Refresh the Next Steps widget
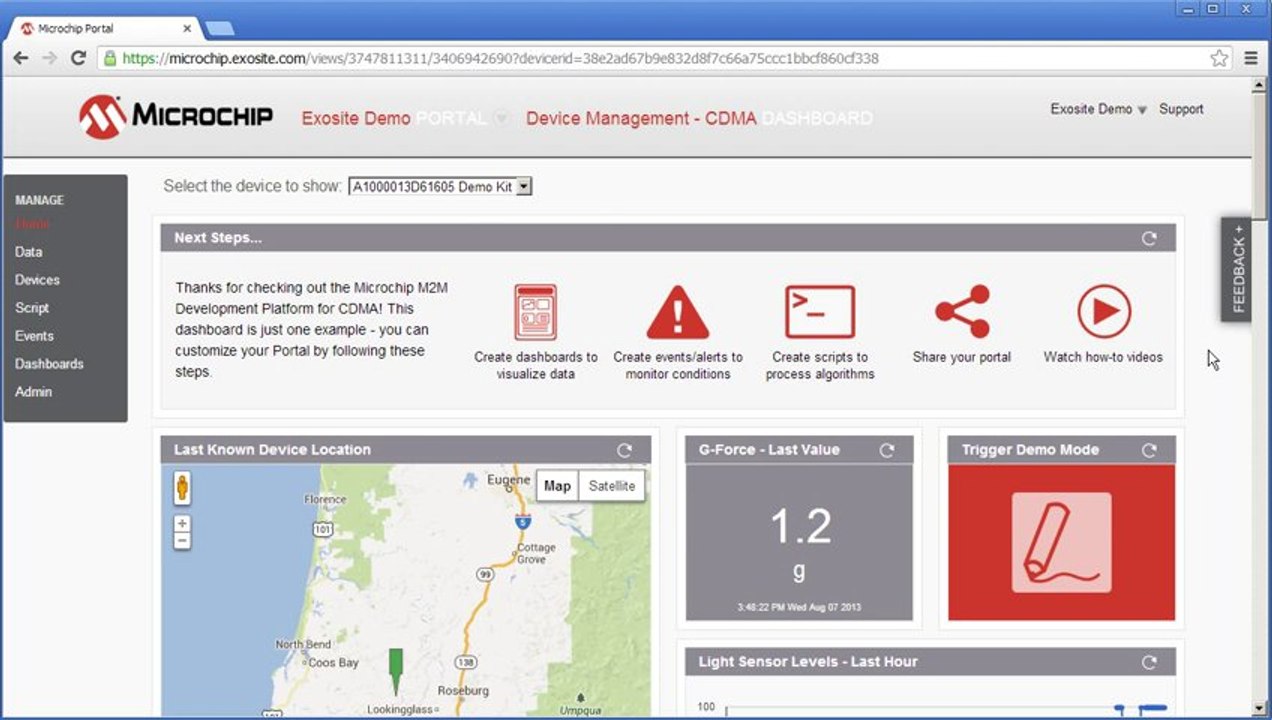 [1149, 238]
